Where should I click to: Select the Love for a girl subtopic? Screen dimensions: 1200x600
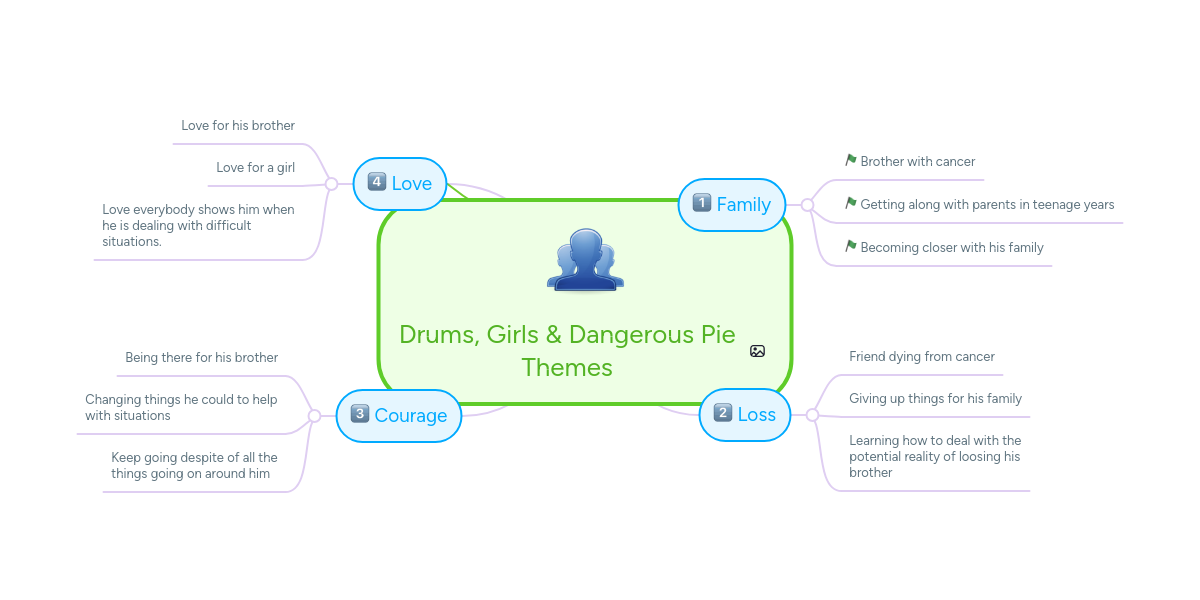coord(255,168)
